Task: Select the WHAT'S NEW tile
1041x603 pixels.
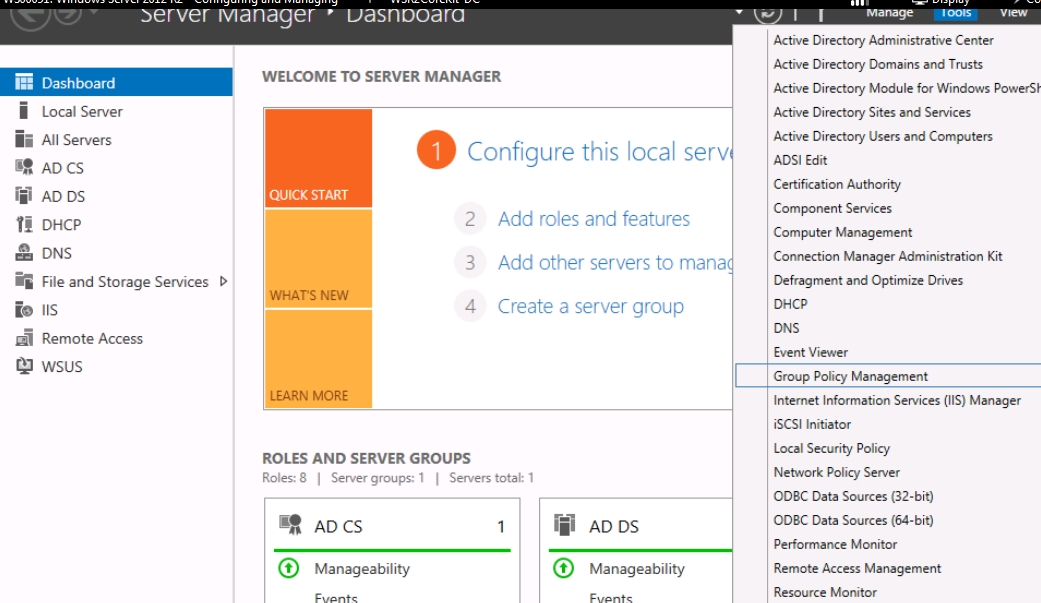Action: 318,258
